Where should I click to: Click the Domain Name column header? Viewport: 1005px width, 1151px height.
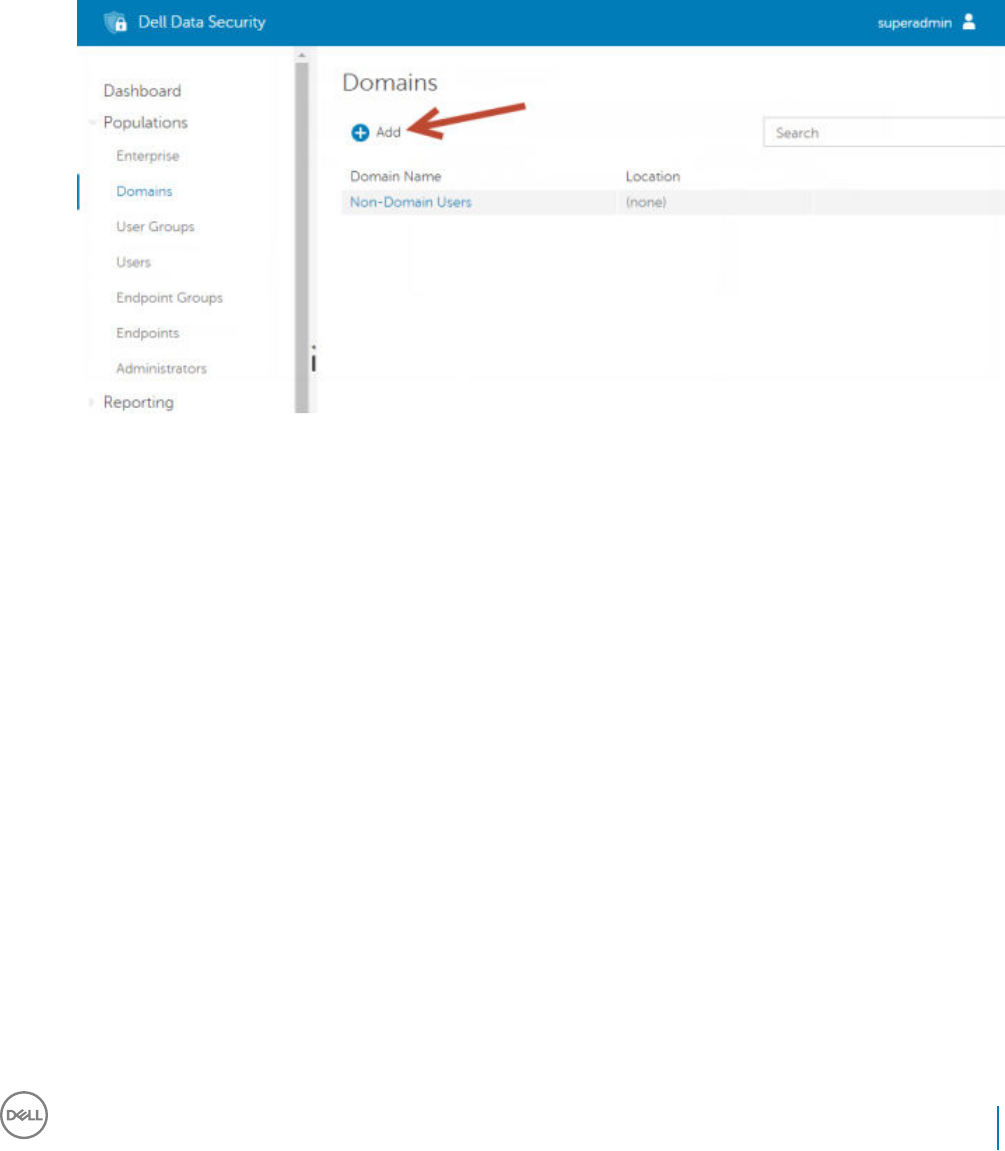click(396, 176)
